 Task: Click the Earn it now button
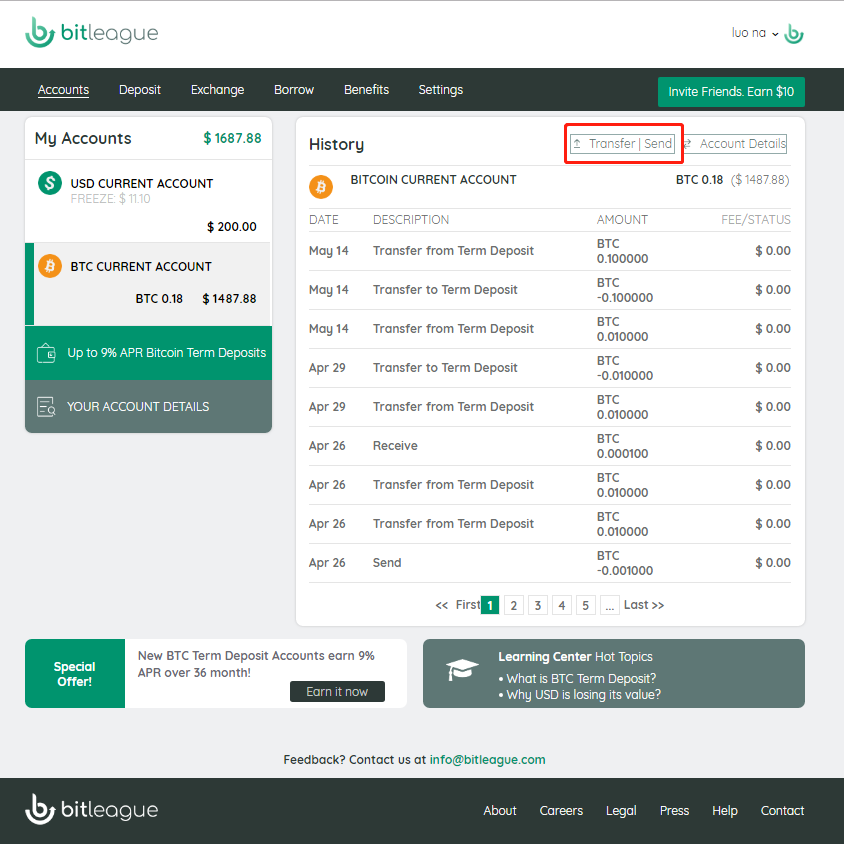[337, 692]
